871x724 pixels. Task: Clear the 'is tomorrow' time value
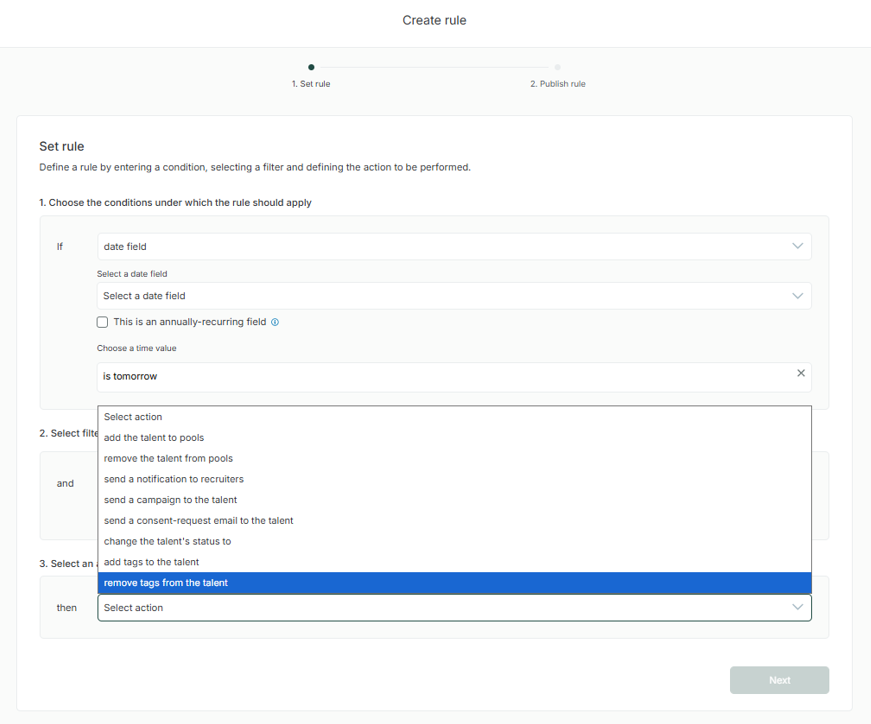click(x=800, y=373)
